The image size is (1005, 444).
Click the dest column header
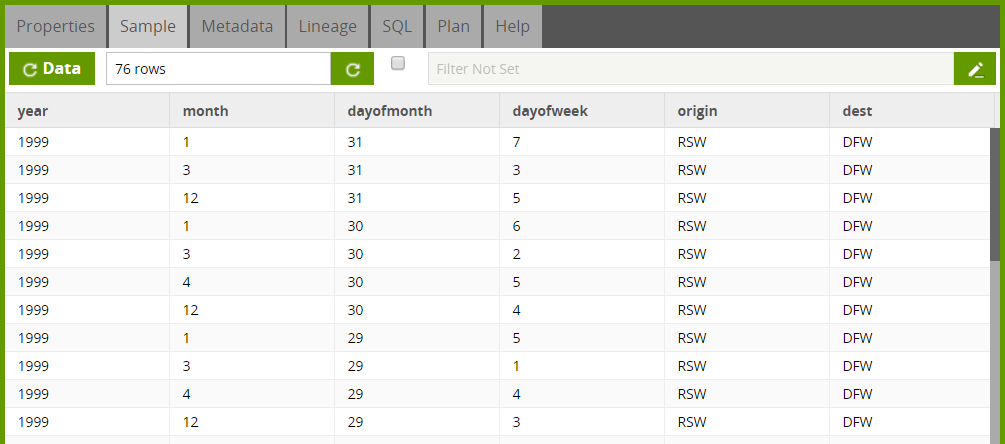912,111
